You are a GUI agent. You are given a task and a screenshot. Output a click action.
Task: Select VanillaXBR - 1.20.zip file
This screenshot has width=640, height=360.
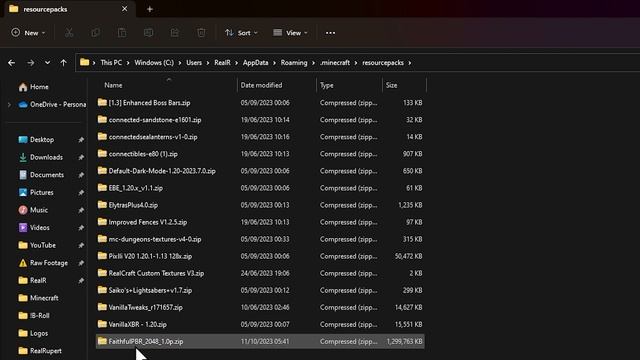click(260, 324)
